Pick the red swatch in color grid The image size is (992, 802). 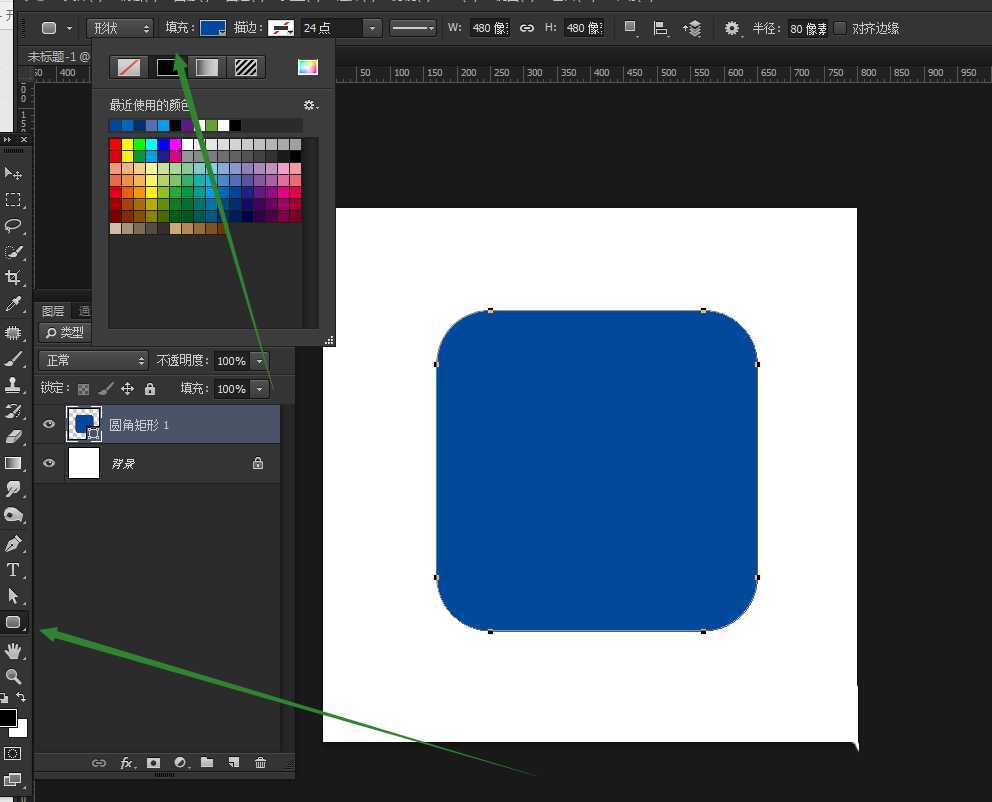[x=115, y=145]
